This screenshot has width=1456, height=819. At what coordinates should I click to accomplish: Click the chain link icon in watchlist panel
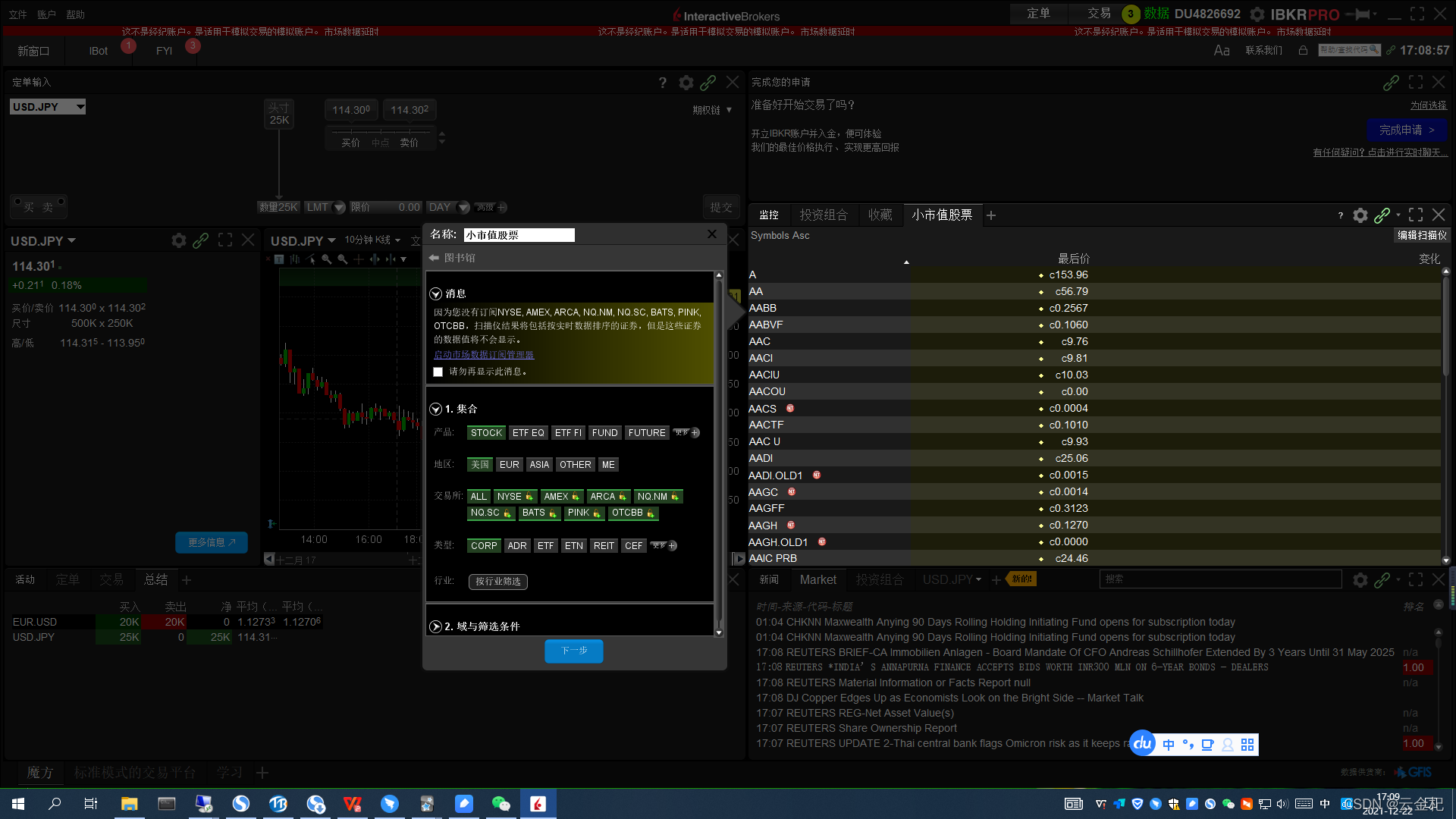point(1382,215)
